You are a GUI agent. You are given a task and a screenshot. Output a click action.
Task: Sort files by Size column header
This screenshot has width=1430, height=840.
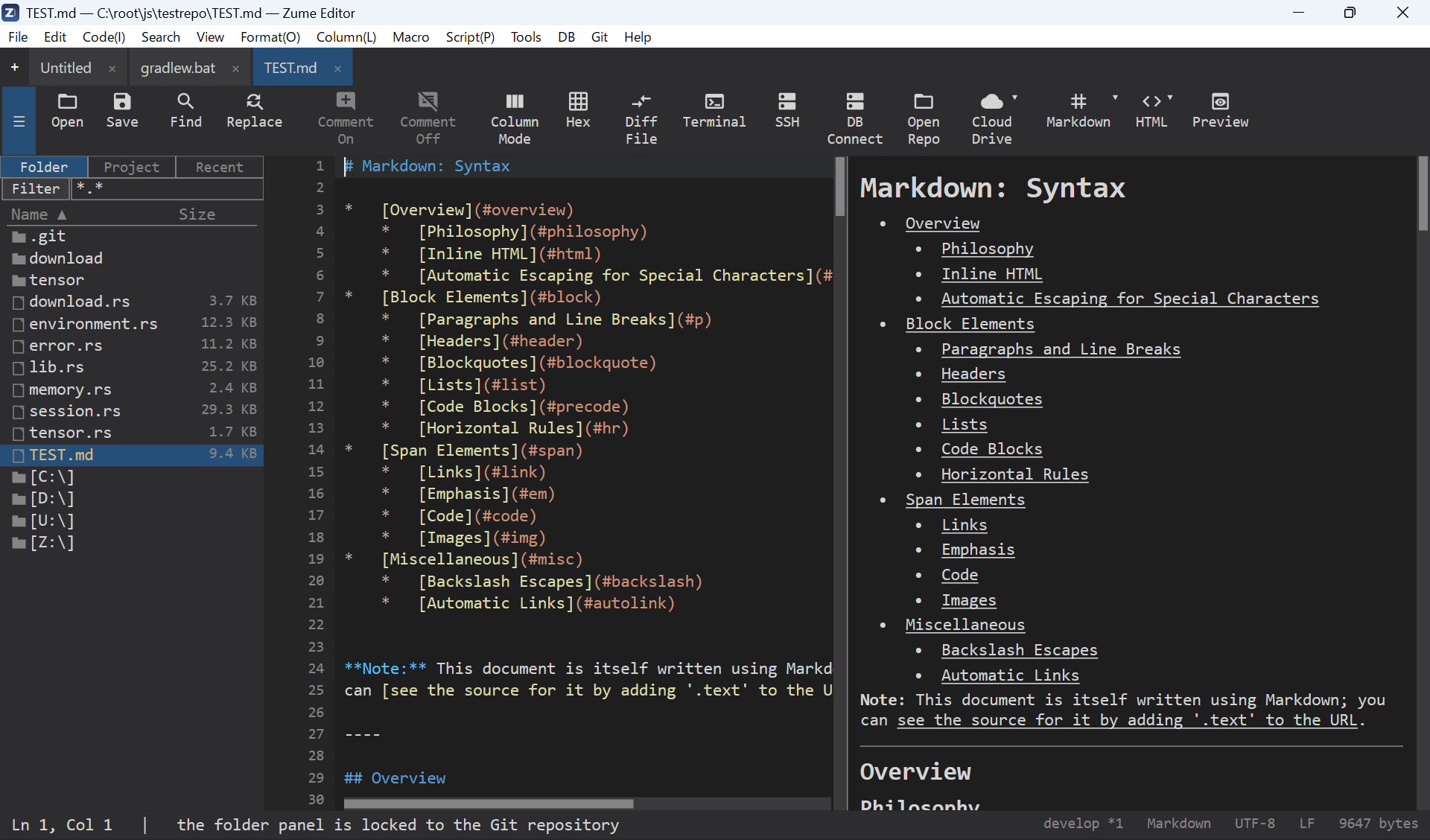tap(197, 214)
